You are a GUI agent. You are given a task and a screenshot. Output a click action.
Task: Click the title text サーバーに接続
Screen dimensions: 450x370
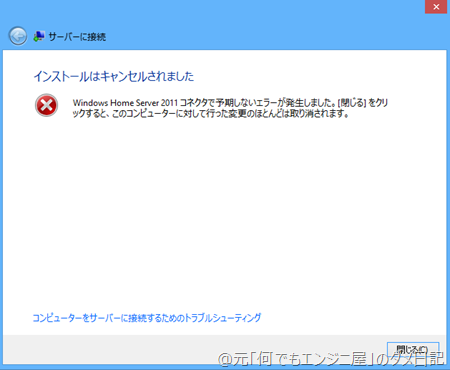pos(77,36)
